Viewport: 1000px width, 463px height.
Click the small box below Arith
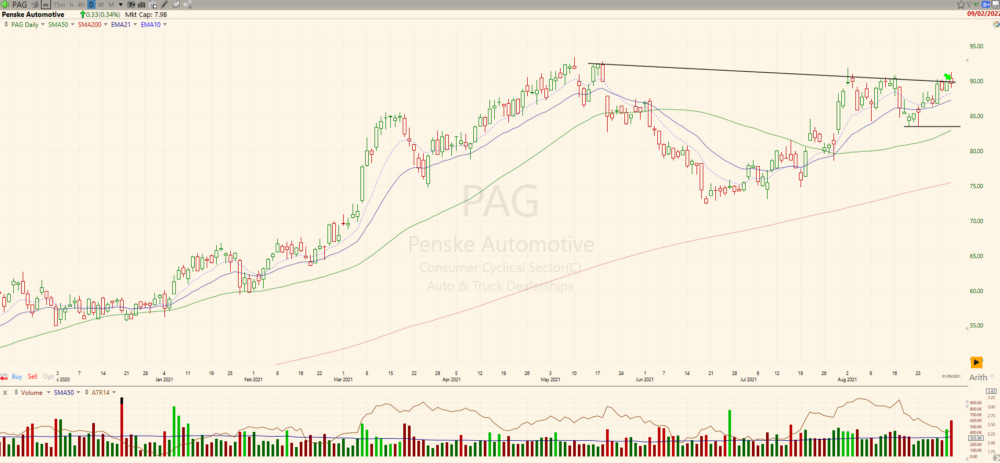point(991,391)
